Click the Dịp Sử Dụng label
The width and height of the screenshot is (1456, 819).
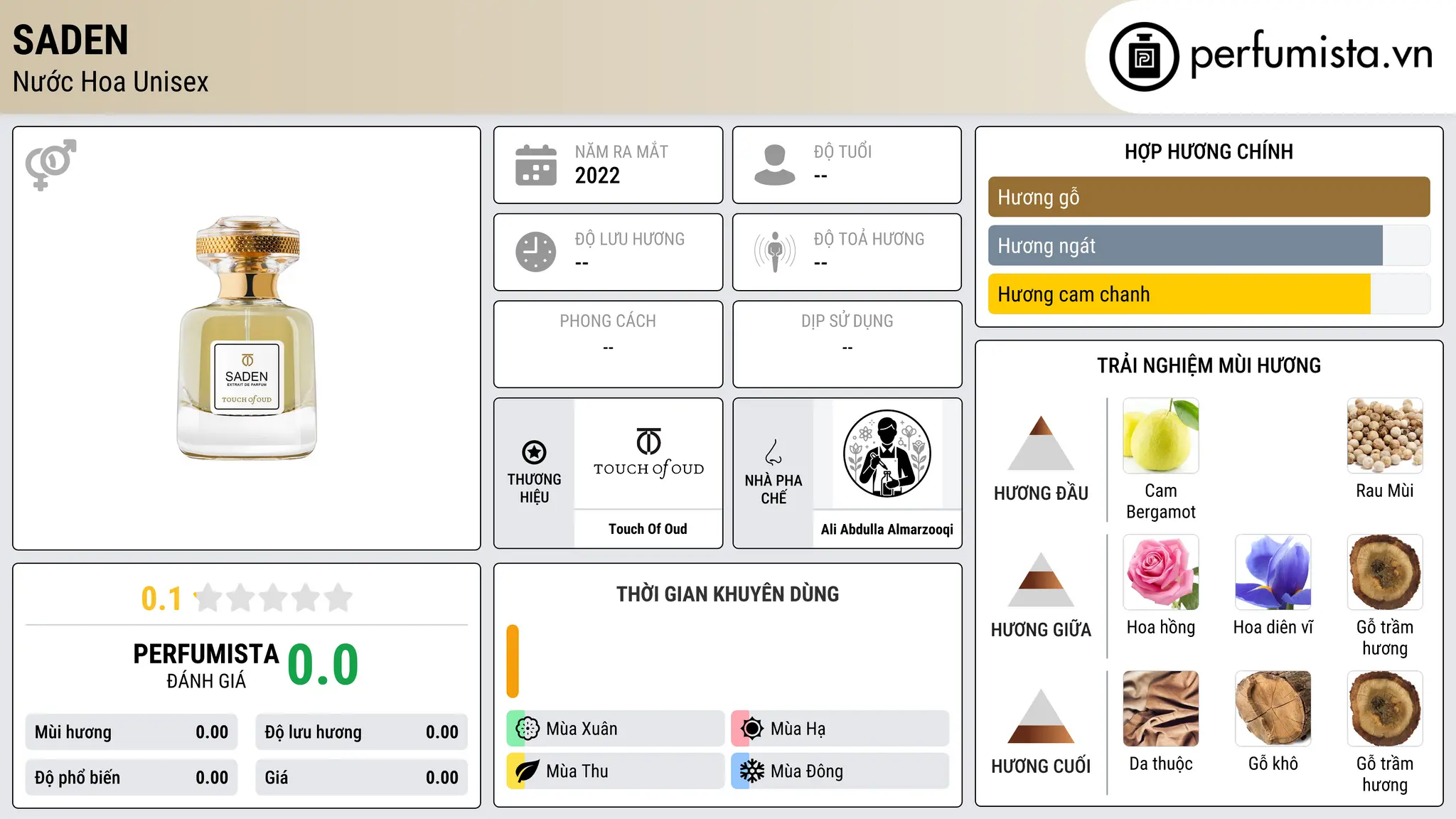pyautogui.click(x=847, y=321)
